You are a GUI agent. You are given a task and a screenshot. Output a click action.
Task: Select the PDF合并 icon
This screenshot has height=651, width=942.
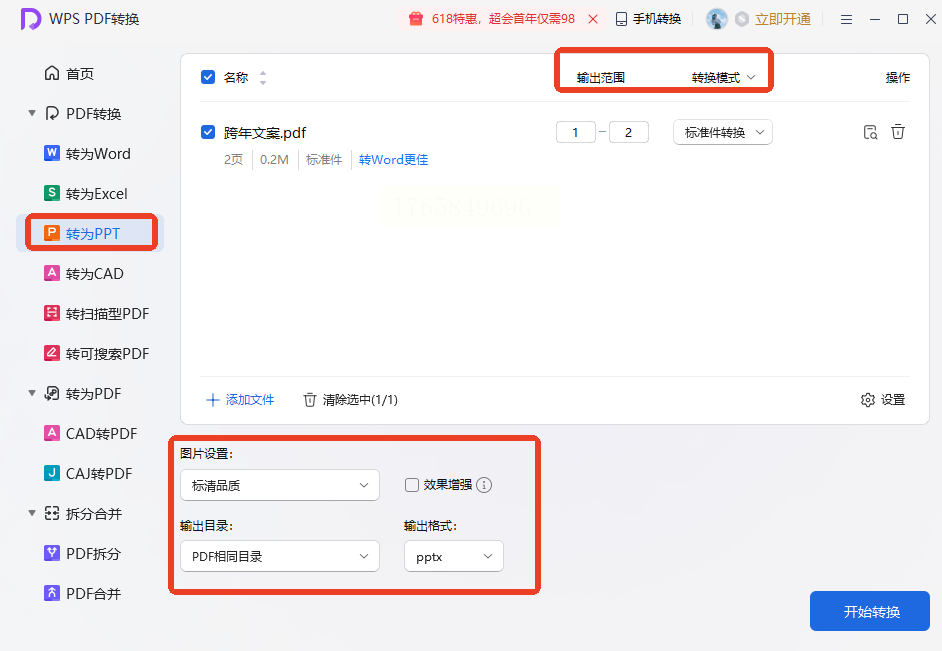(x=52, y=593)
